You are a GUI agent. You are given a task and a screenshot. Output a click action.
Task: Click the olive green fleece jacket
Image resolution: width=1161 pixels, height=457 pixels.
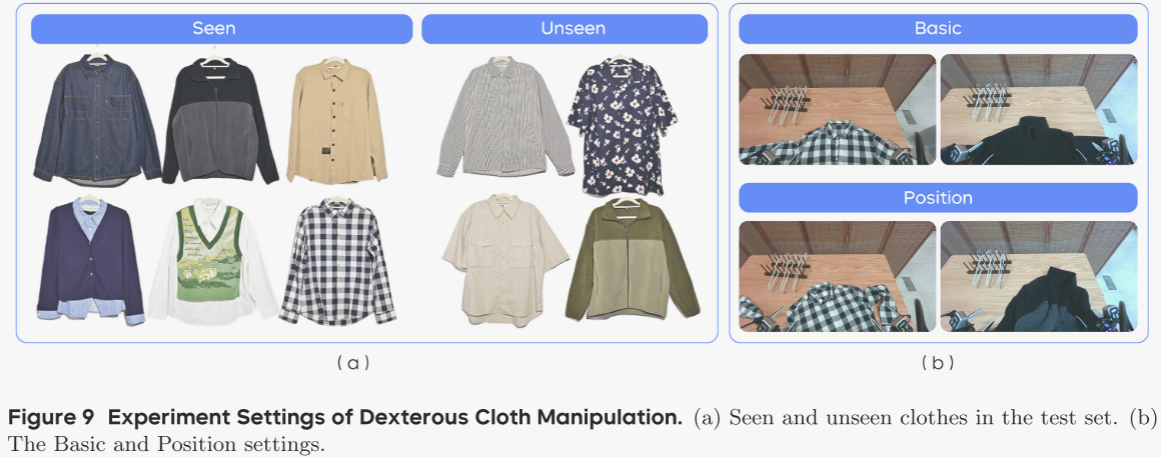[x=632, y=259]
